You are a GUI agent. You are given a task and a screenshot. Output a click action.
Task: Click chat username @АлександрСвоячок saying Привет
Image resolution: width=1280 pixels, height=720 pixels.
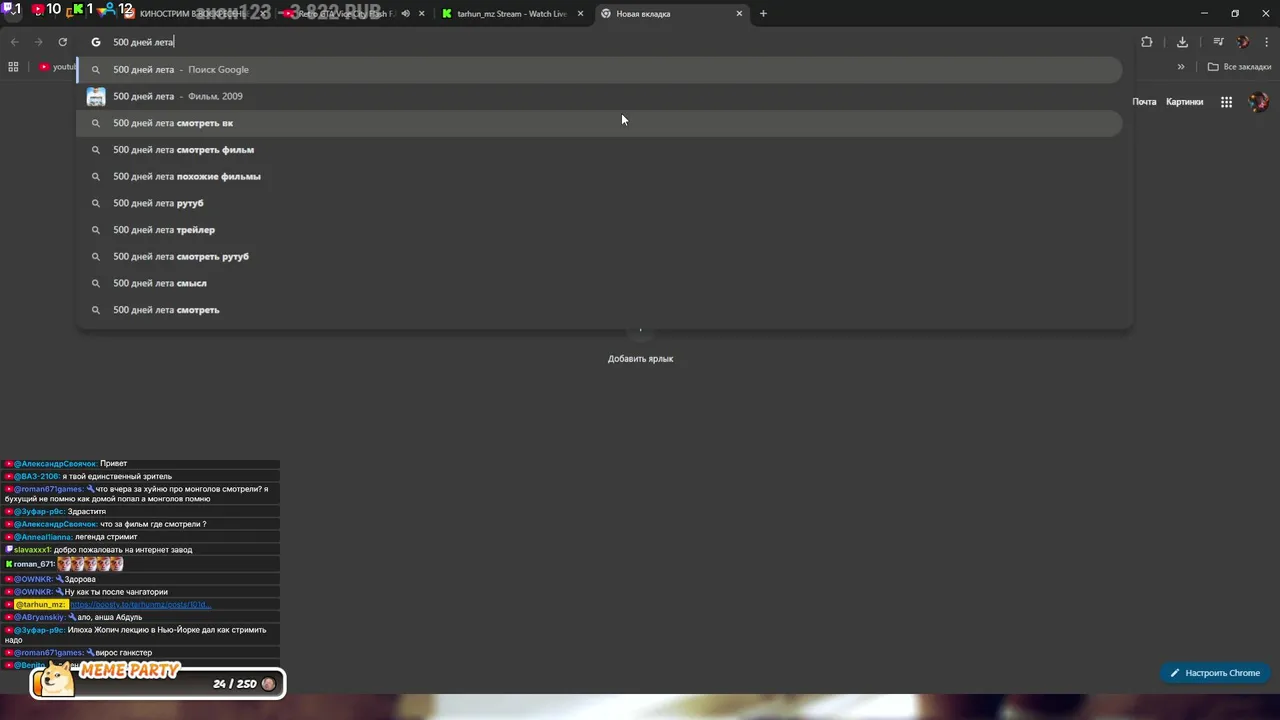(x=55, y=464)
